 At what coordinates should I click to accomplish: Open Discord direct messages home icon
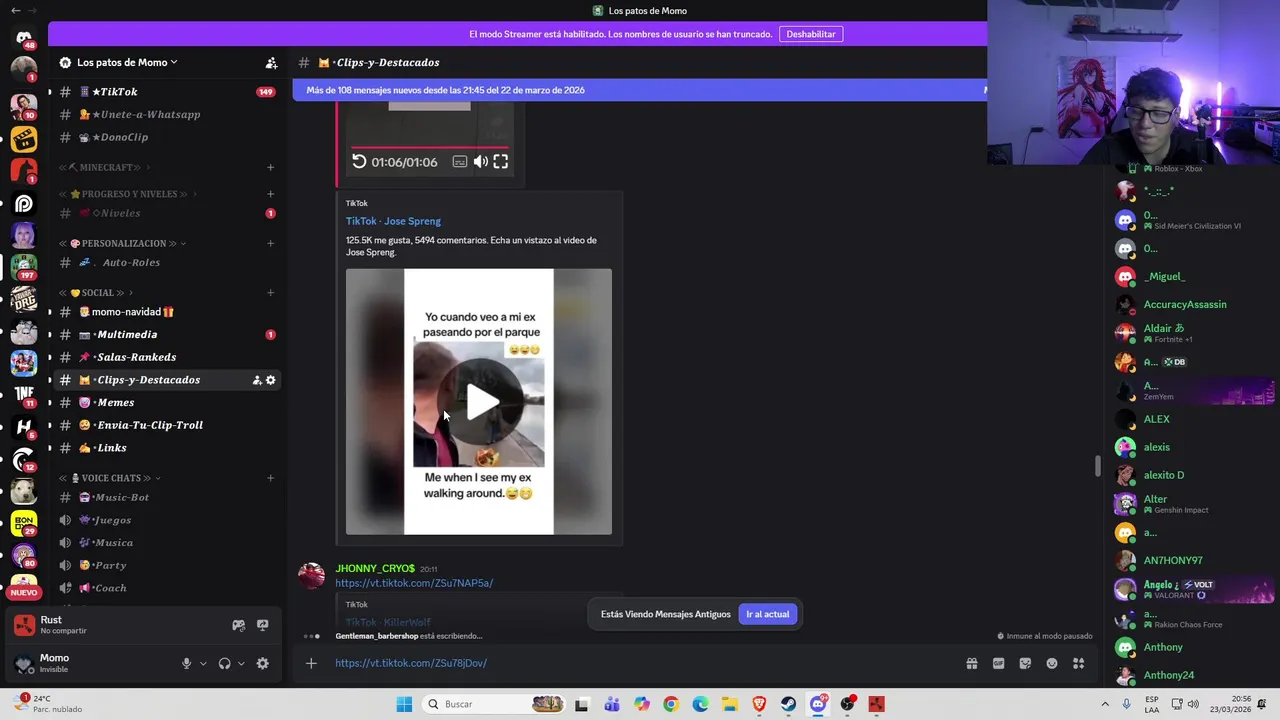[x=24, y=37]
